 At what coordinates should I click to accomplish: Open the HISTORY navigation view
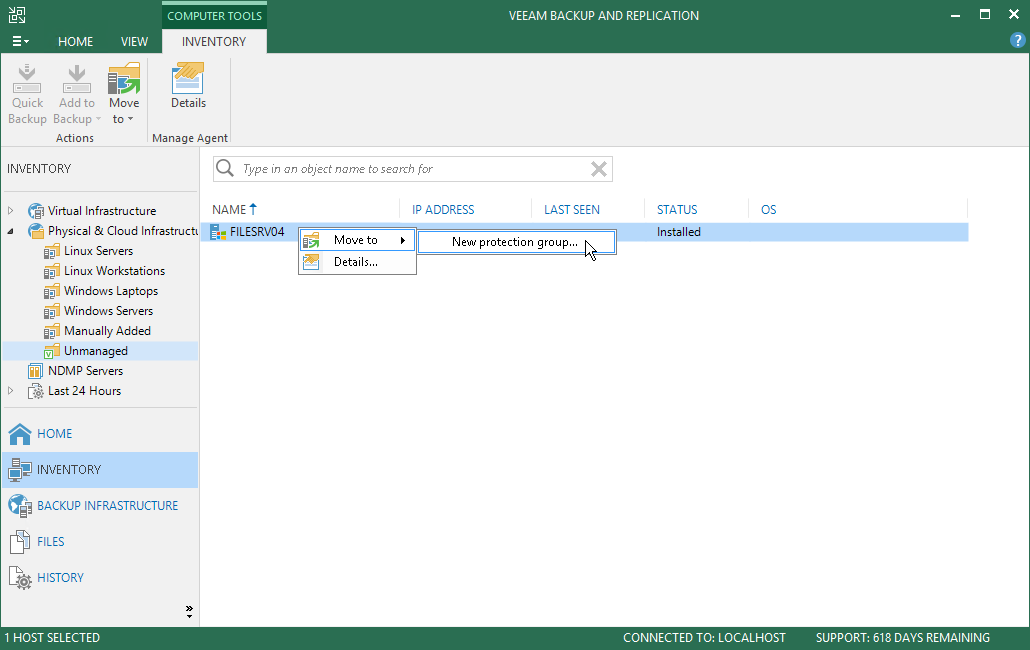tap(100, 578)
